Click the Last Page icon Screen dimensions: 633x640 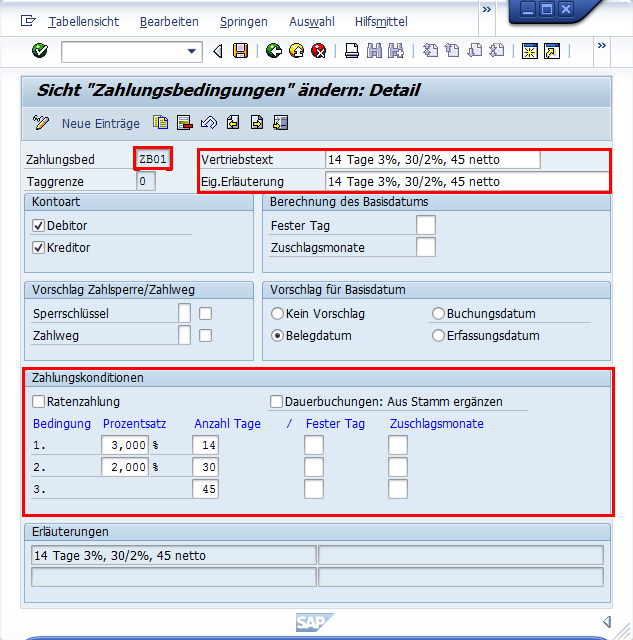[x=497, y=51]
